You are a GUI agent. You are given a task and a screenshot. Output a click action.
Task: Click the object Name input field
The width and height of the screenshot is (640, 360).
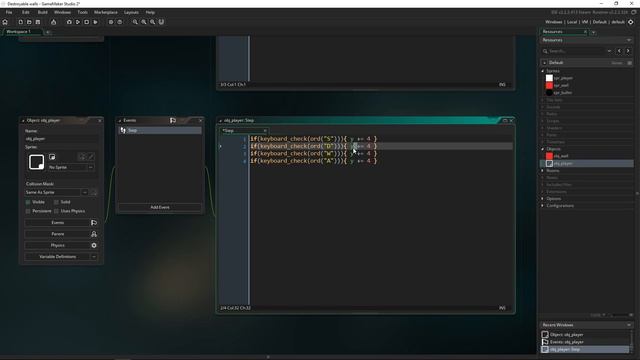(x=61, y=139)
